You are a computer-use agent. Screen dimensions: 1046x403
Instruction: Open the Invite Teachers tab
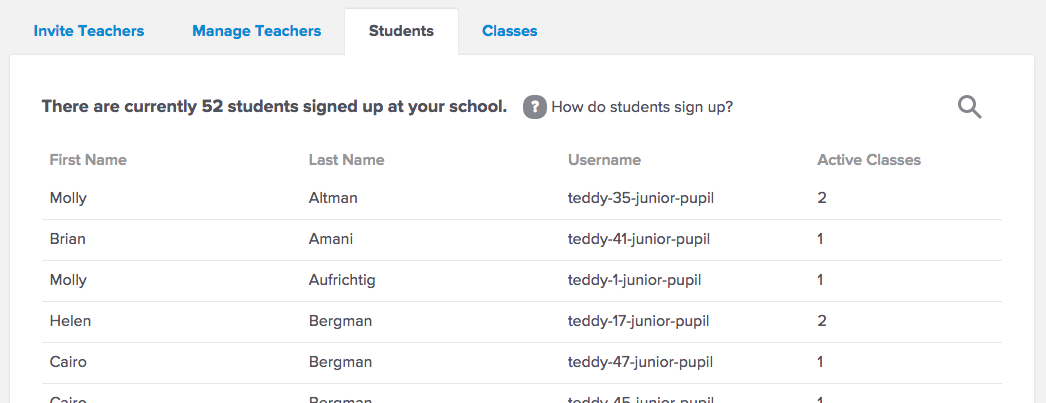89,31
